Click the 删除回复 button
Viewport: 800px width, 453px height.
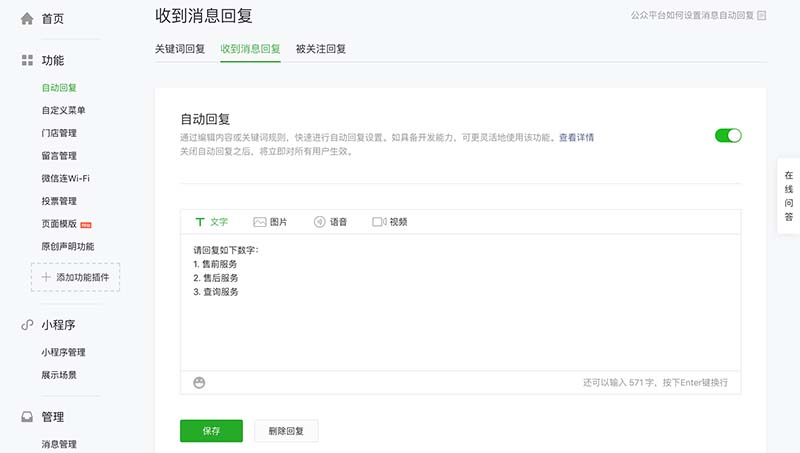coord(286,431)
